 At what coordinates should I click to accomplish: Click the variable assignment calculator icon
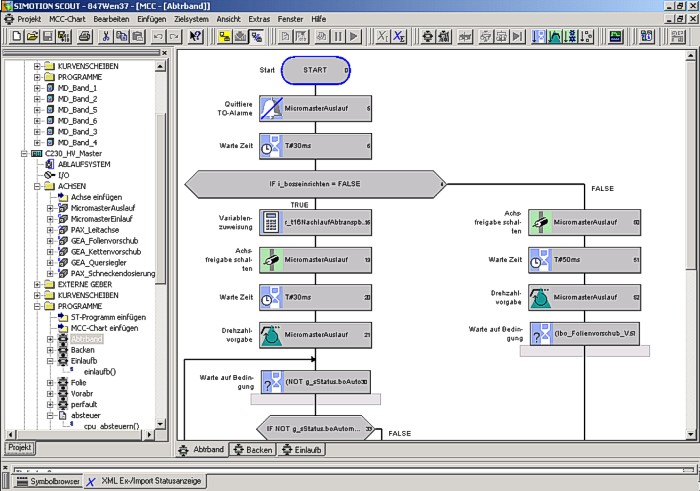click(273, 221)
